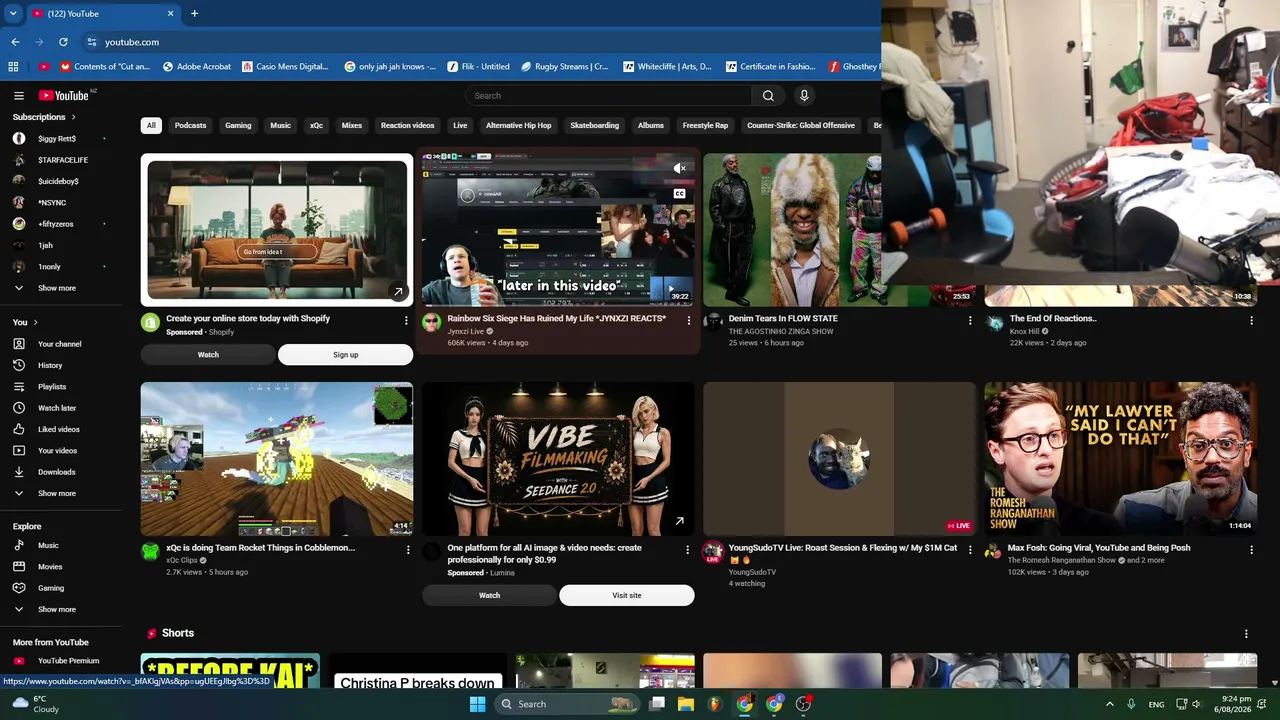Start a voice search with the microphone
The width and height of the screenshot is (1280, 720).
[804, 96]
